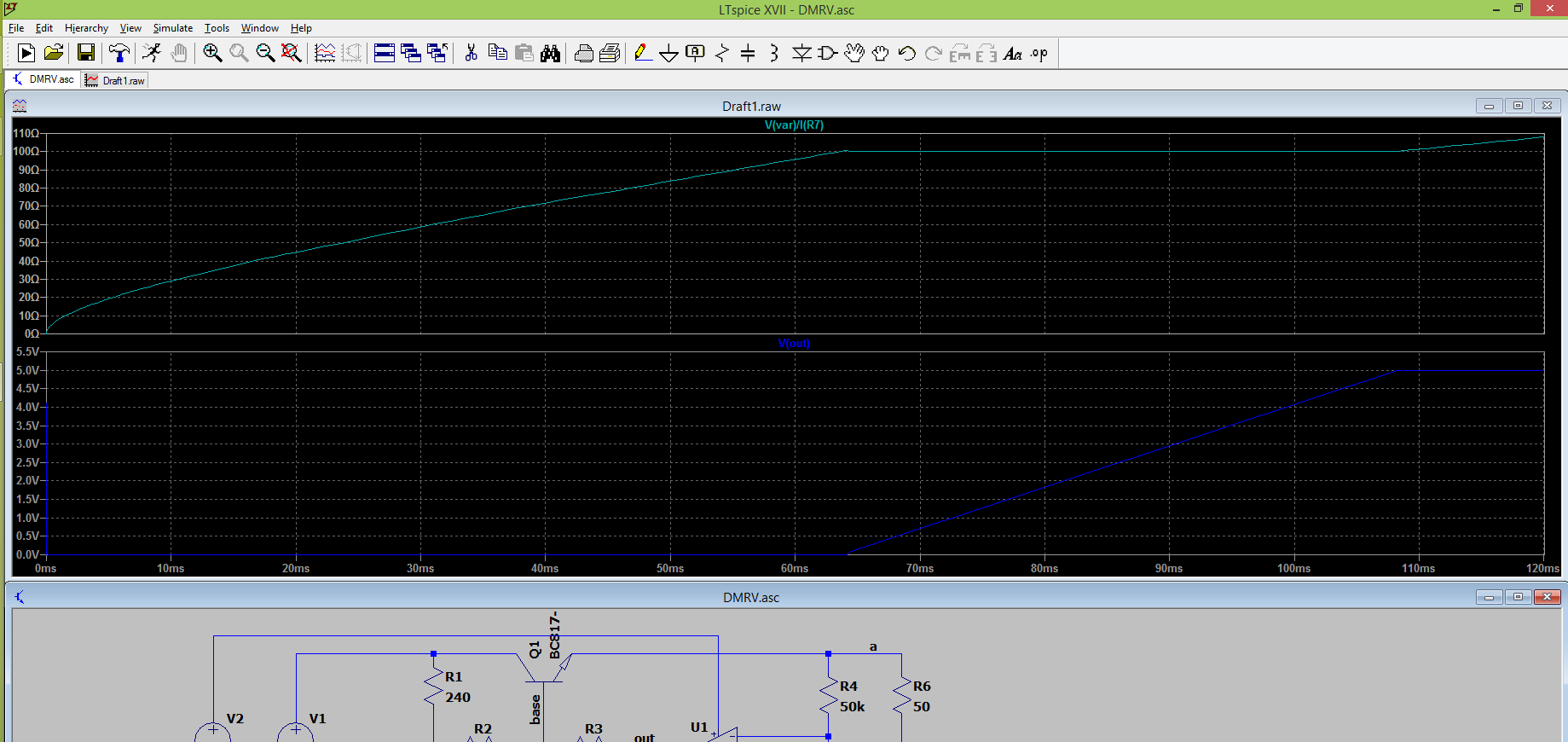Tile the windows with the tile icon
The height and width of the screenshot is (742, 1568).
385,53
